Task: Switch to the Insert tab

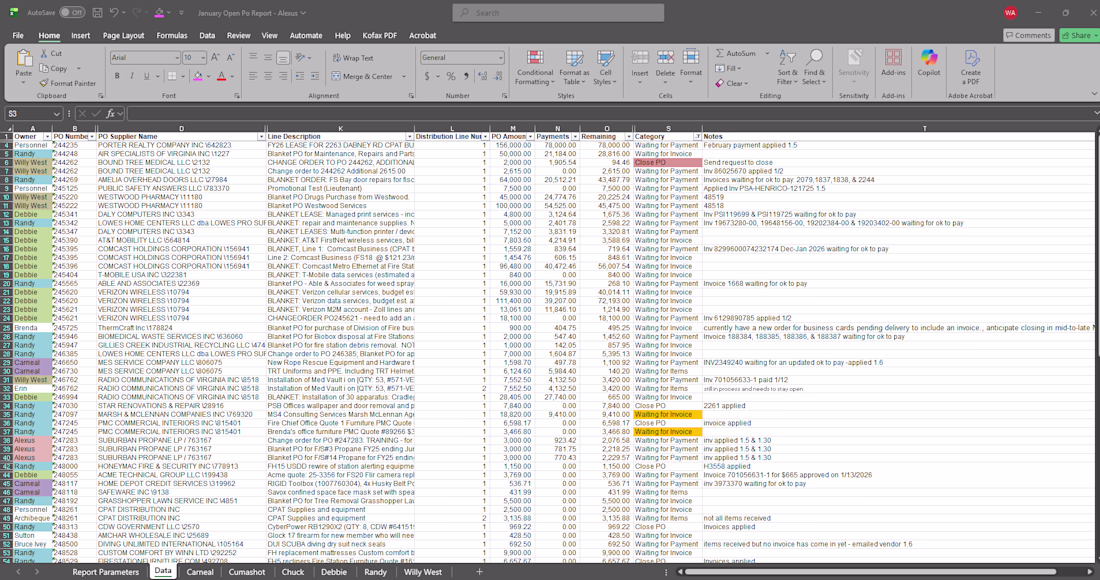Action: click(81, 35)
